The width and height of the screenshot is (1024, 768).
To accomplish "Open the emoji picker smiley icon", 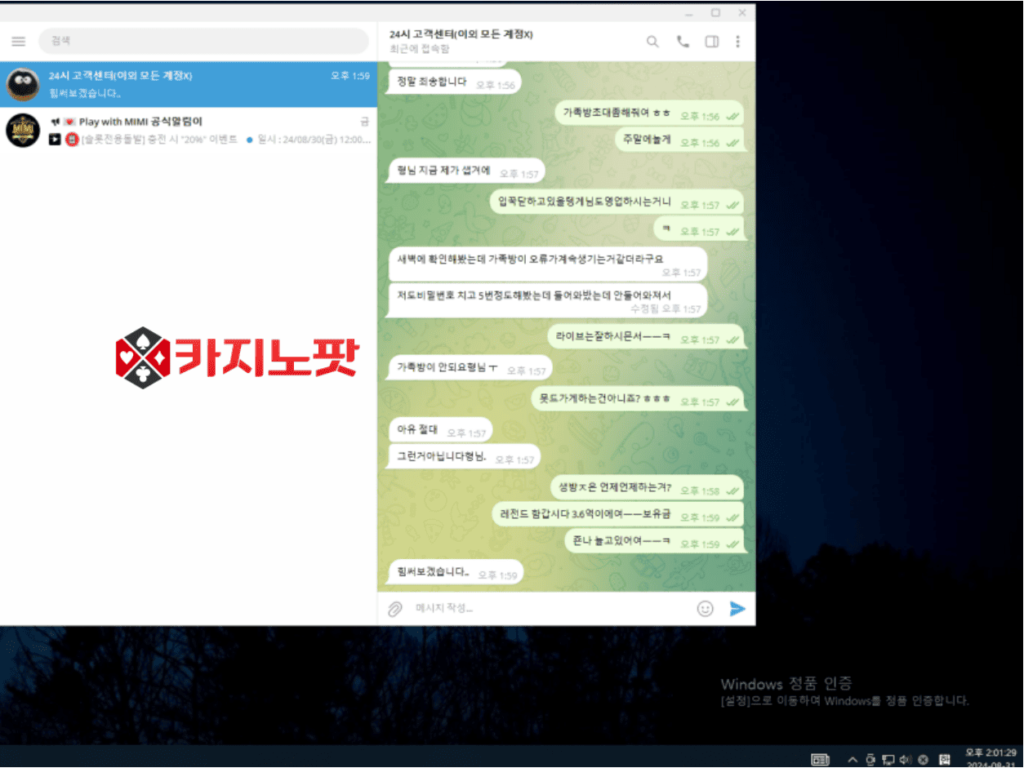I will pyautogui.click(x=705, y=609).
